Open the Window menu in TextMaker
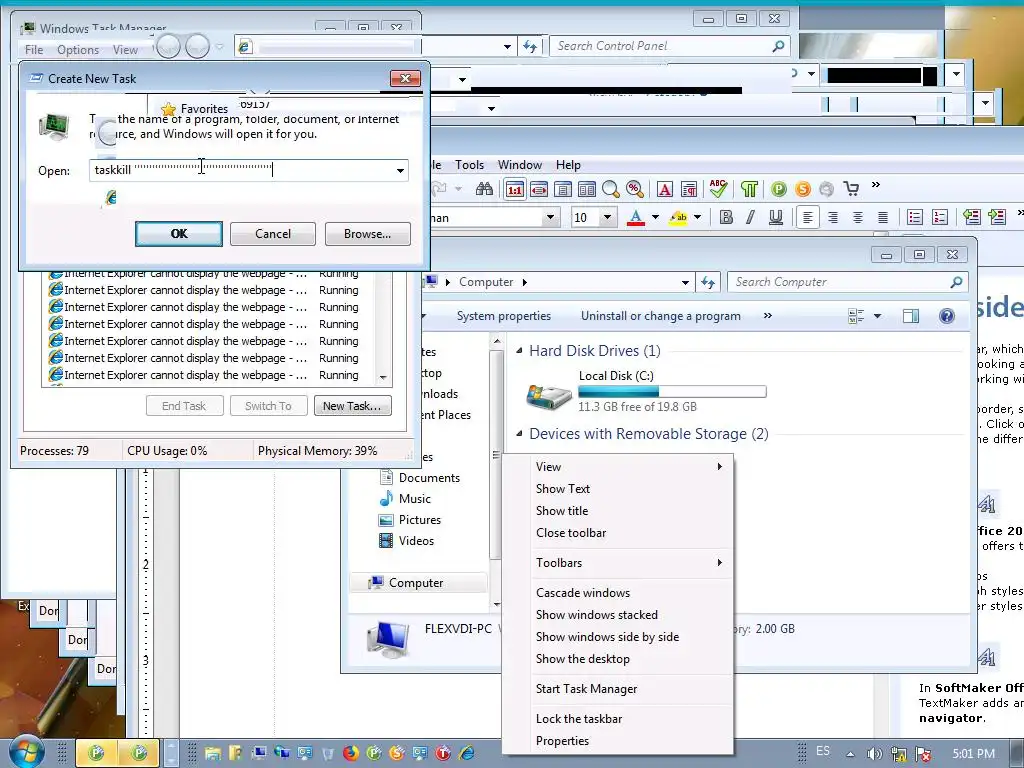This screenshot has height=768, width=1024. (520, 165)
